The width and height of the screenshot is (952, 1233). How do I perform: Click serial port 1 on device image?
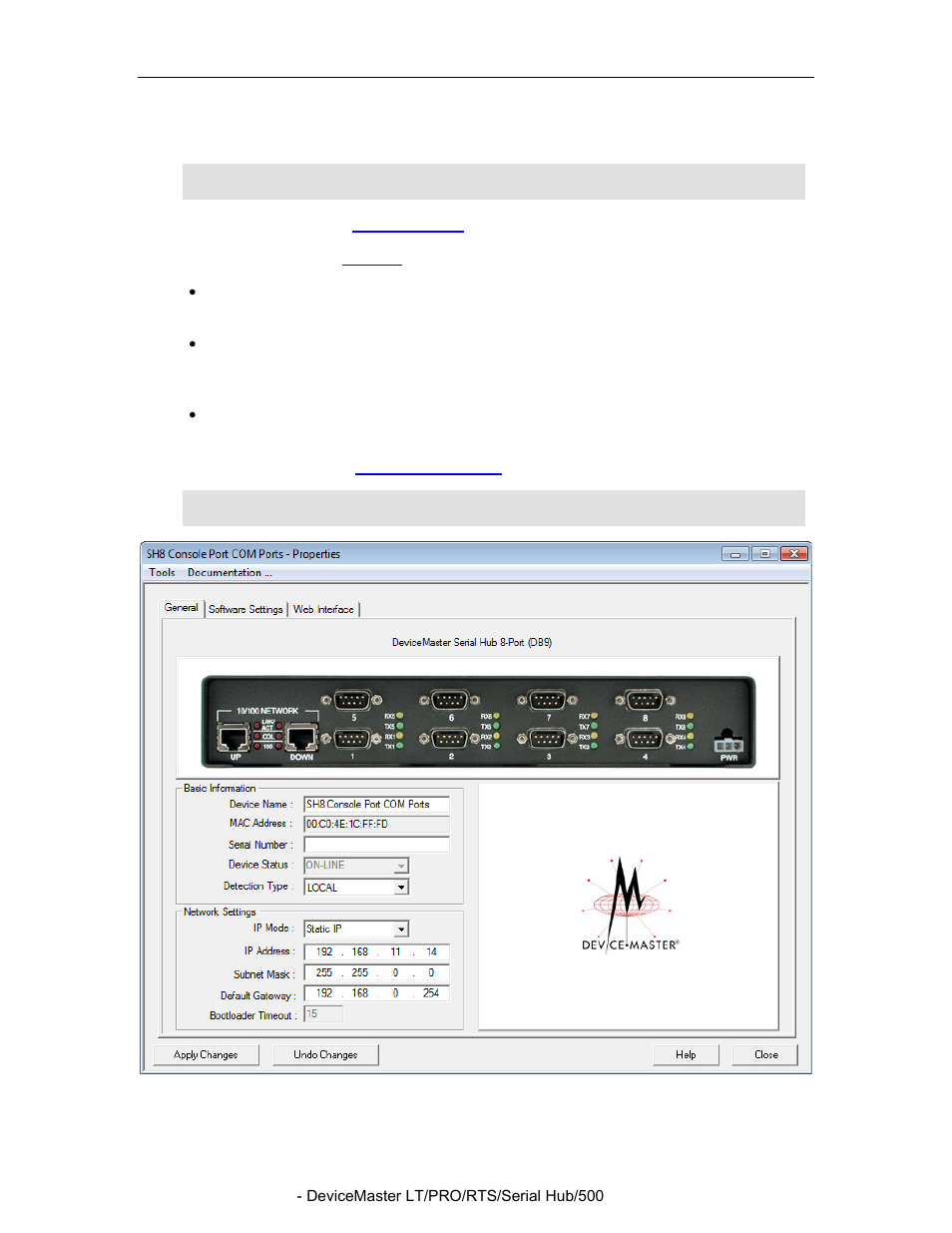(352, 740)
